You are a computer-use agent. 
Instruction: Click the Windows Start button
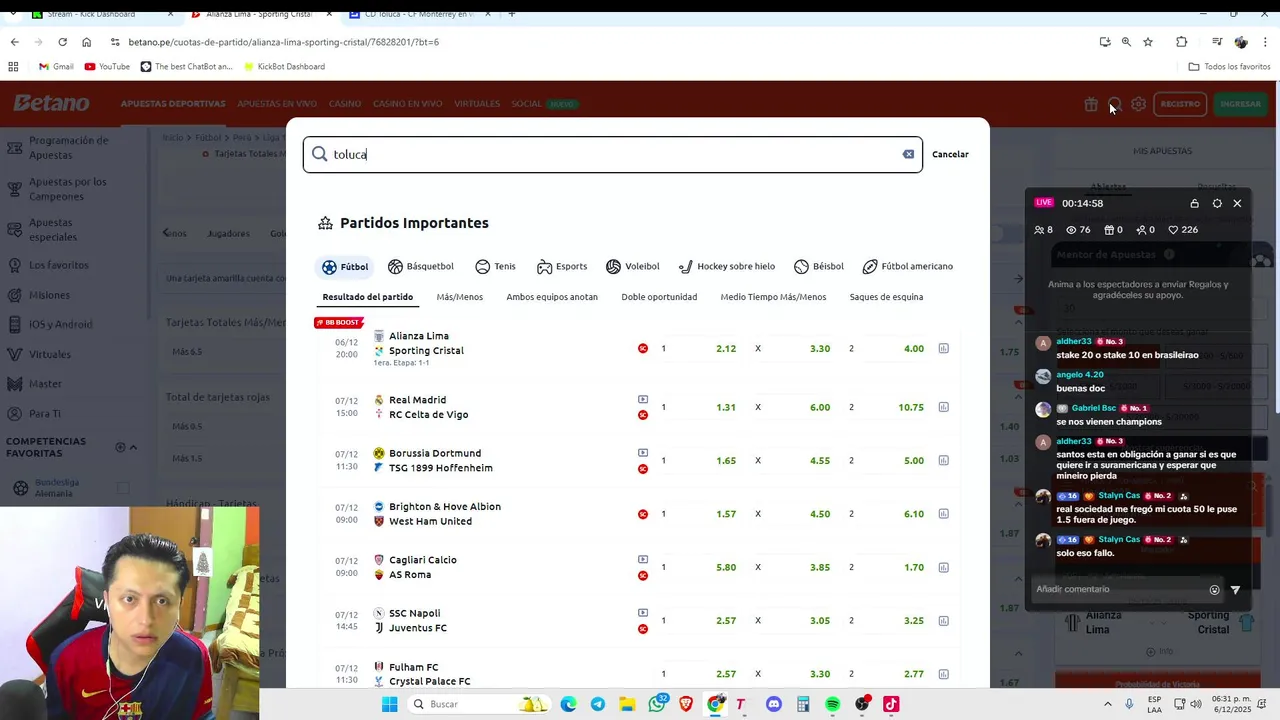390,704
